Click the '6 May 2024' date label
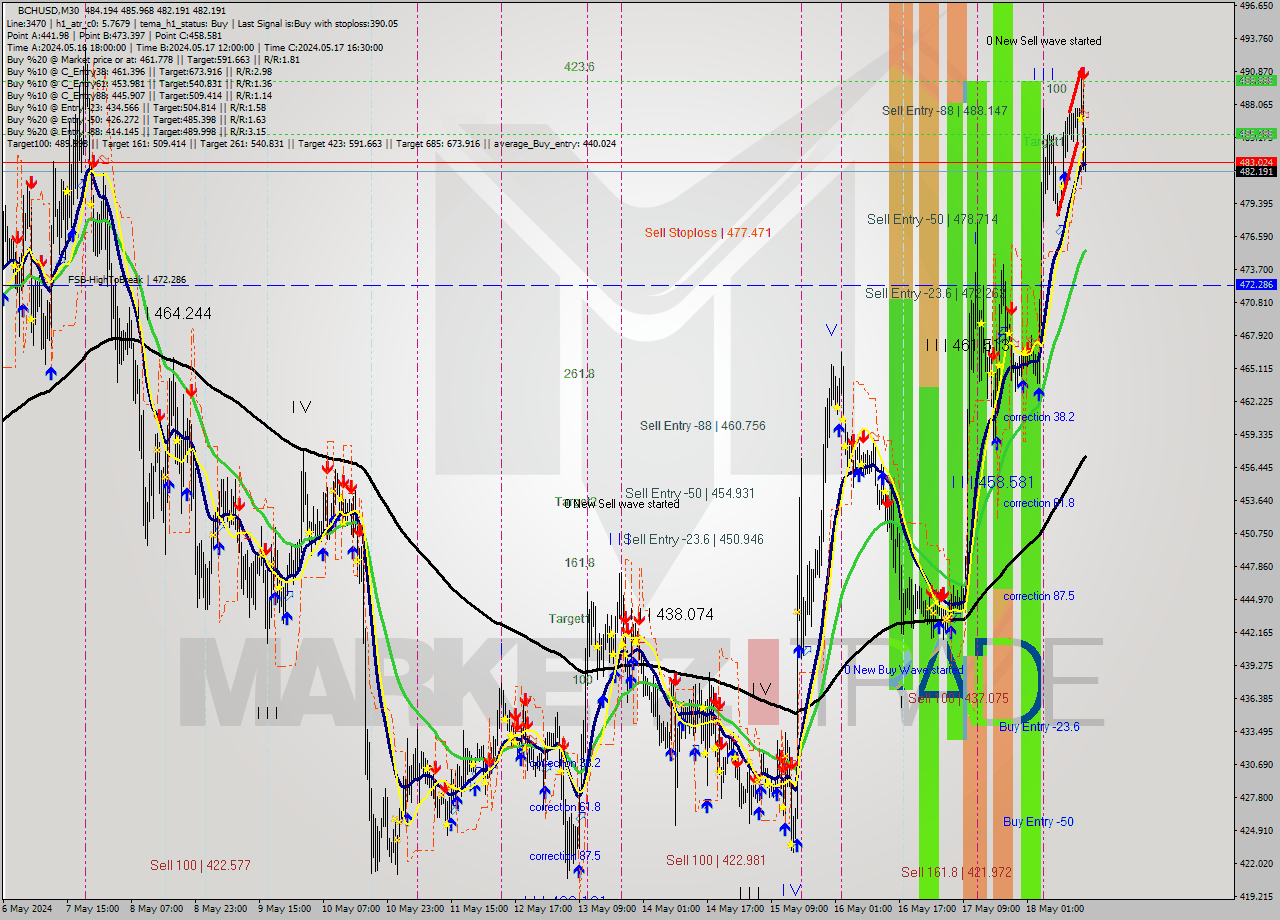 point(28,909)
